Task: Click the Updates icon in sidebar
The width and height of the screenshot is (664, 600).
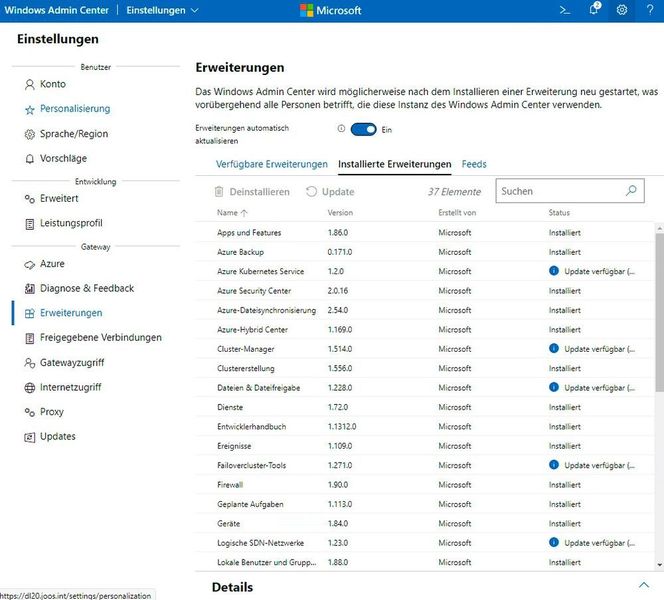Action: click(x=30, y=437)
